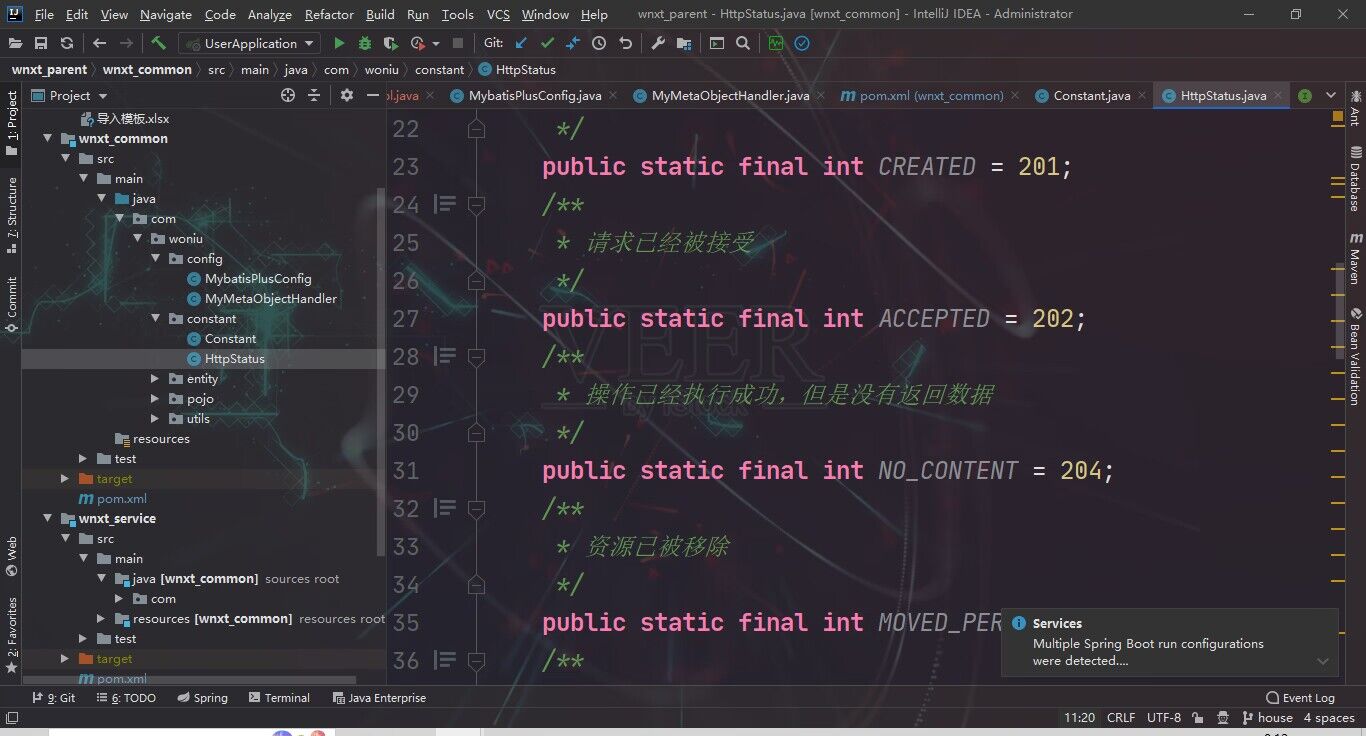
Task: Click the Git compare branches icon
Action: point(573,43)
